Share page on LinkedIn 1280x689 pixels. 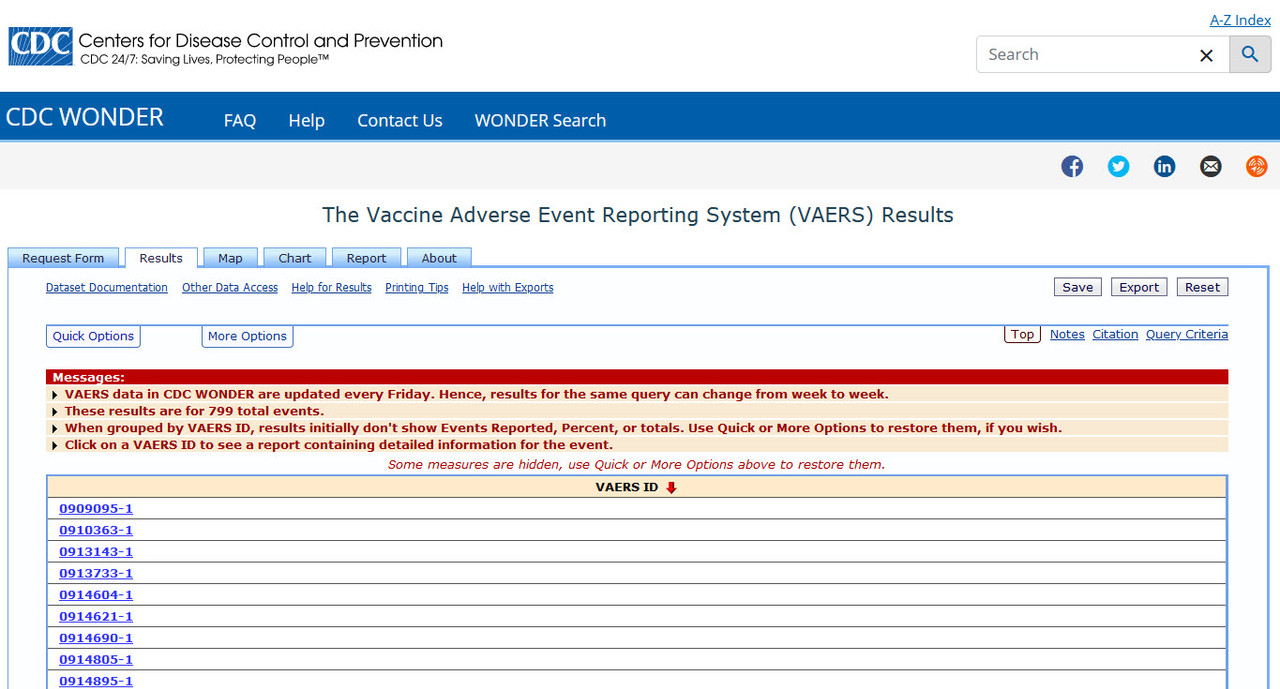pos(1164,167)
